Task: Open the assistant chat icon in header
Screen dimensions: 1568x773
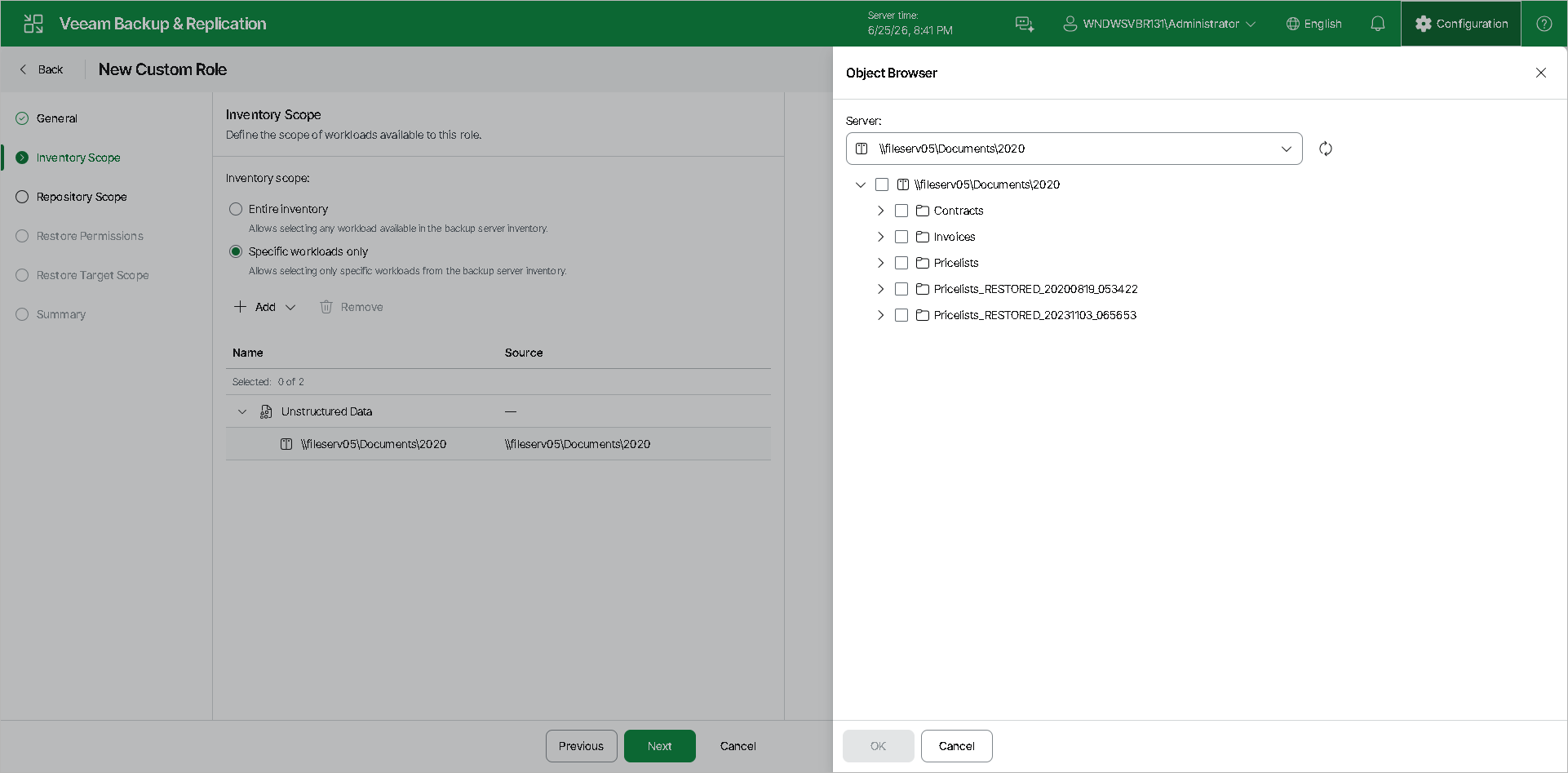Action: click(1025, 24)
